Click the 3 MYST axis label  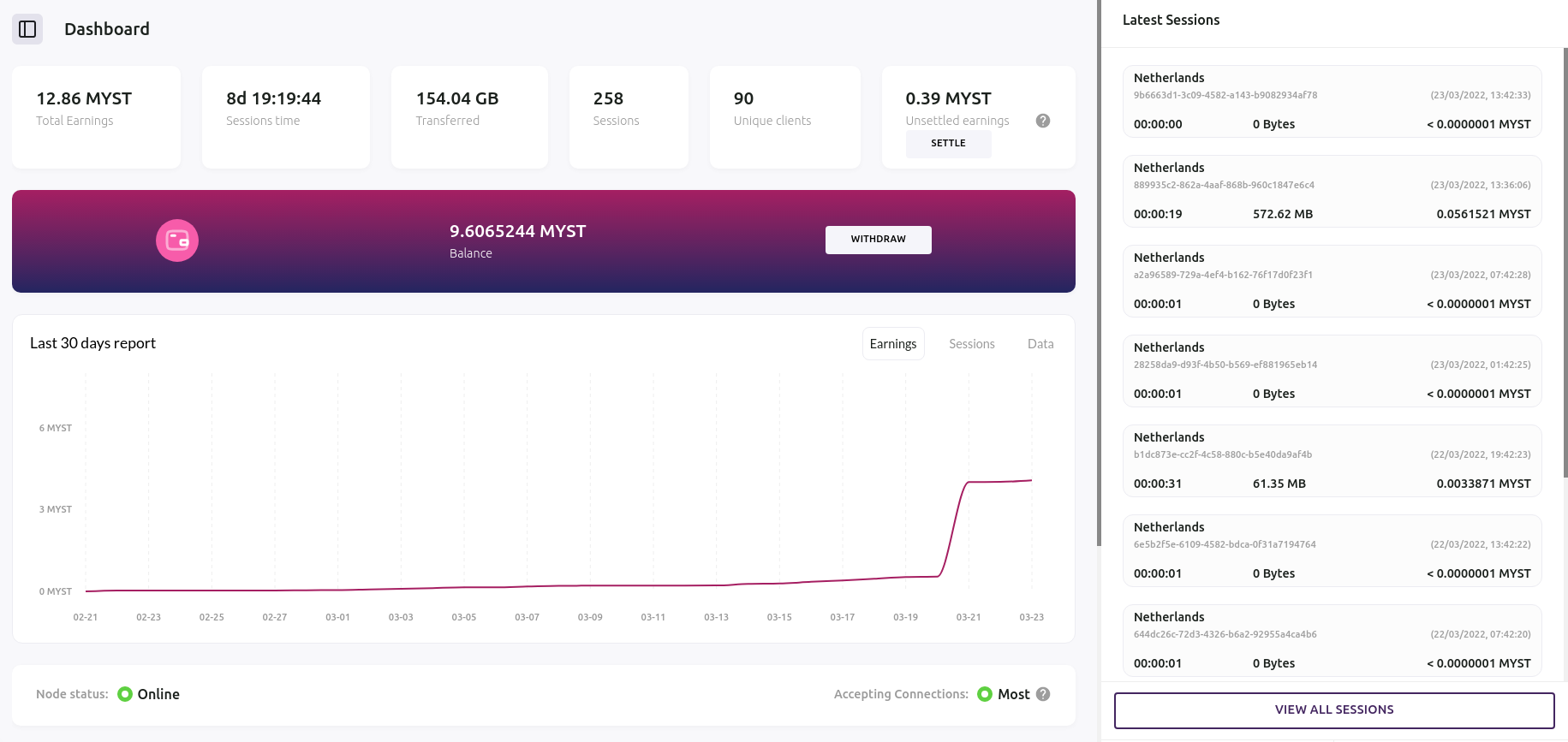click(56, 509)
